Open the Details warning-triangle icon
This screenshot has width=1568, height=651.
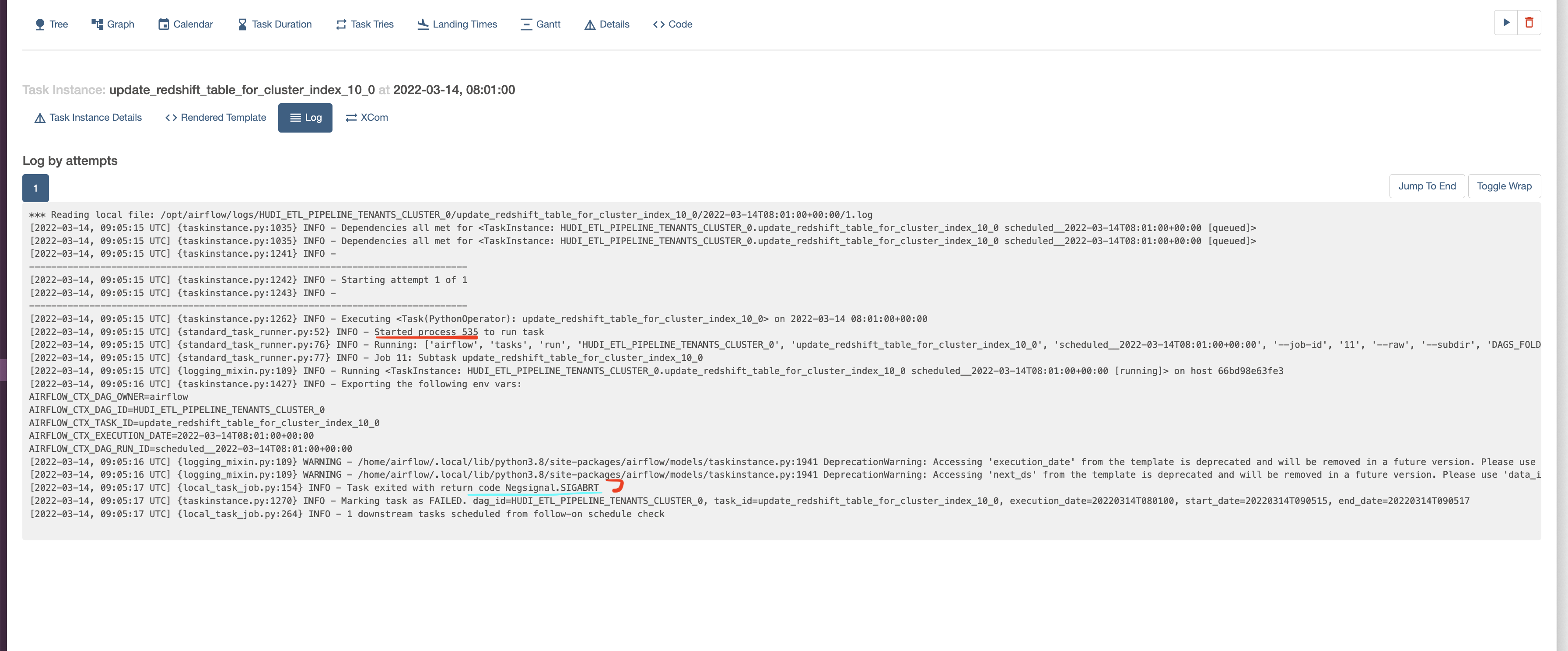pos(589,24)
